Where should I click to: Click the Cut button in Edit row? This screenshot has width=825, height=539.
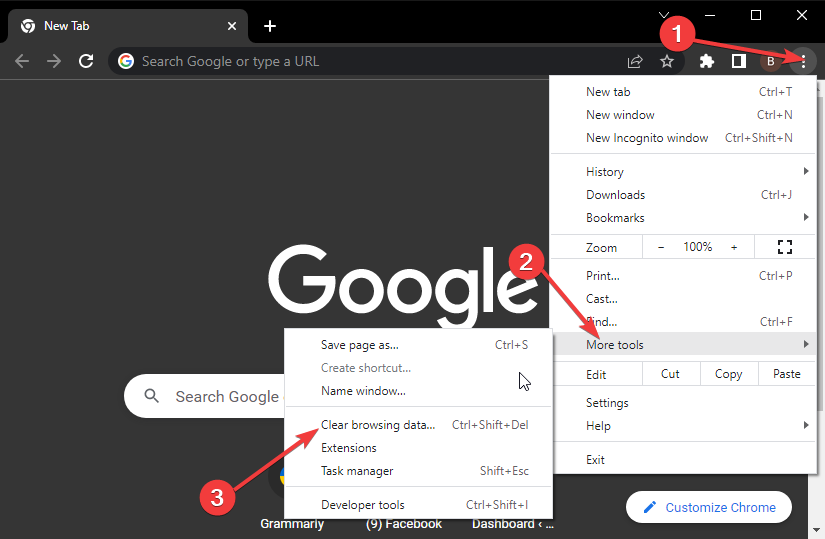(670, 374)
